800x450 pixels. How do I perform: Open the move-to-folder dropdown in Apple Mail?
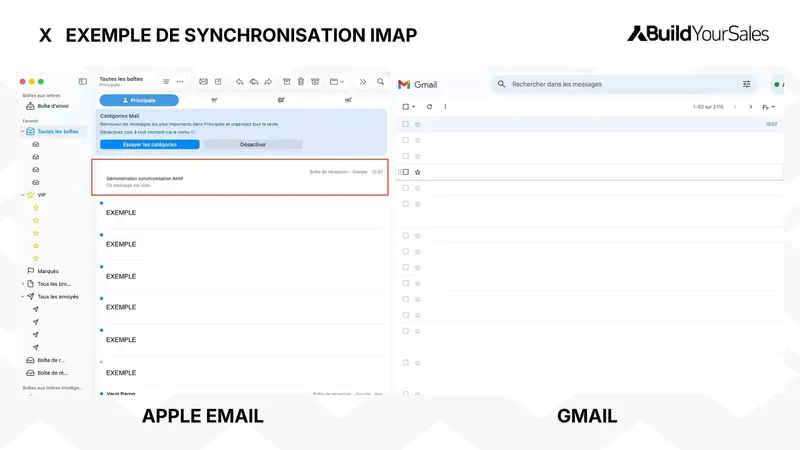coord(337,82)
